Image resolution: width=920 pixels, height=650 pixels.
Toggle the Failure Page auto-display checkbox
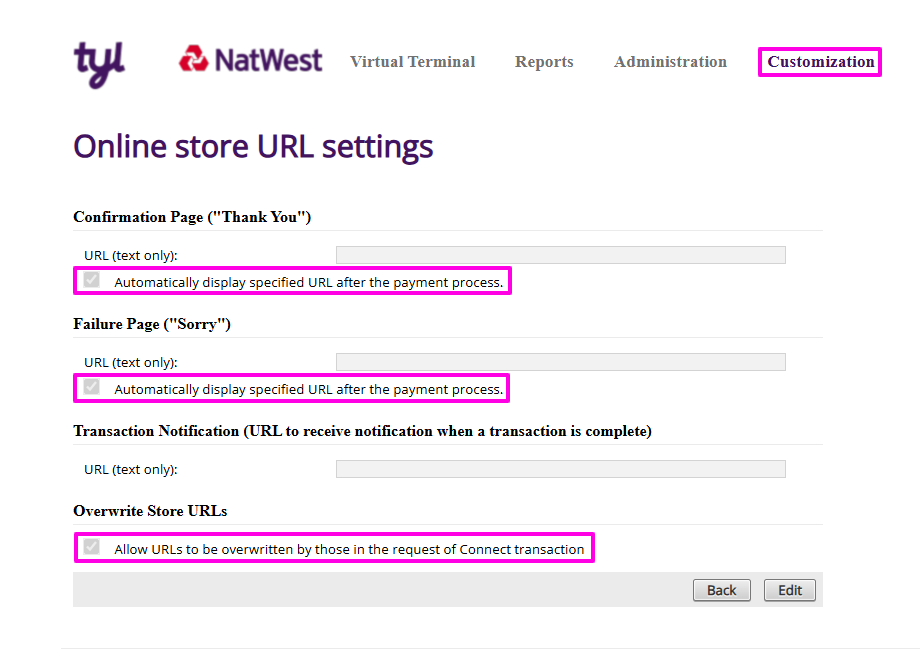[x=92, y=388]
